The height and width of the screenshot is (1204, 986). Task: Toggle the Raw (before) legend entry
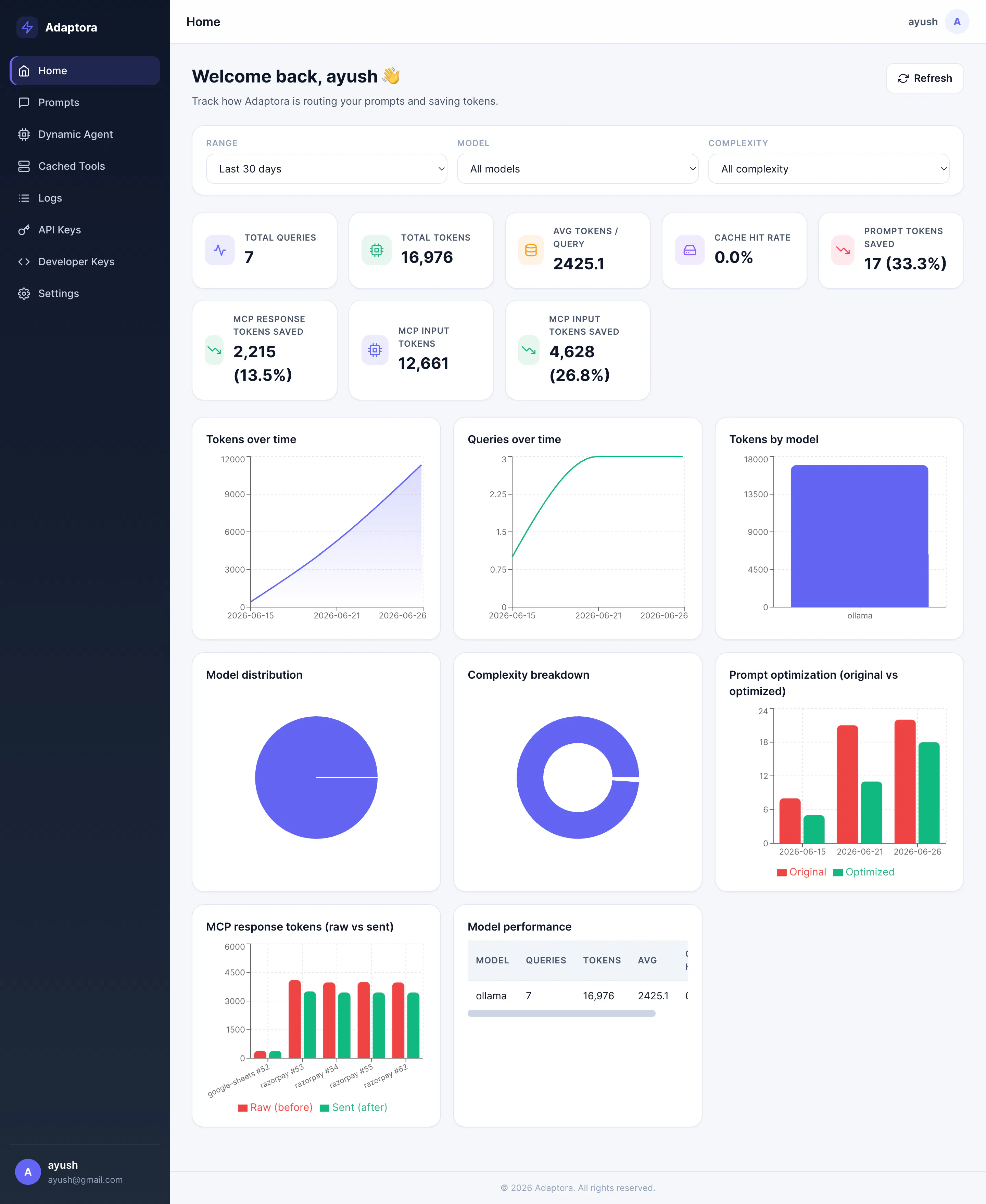point(276,1107)
